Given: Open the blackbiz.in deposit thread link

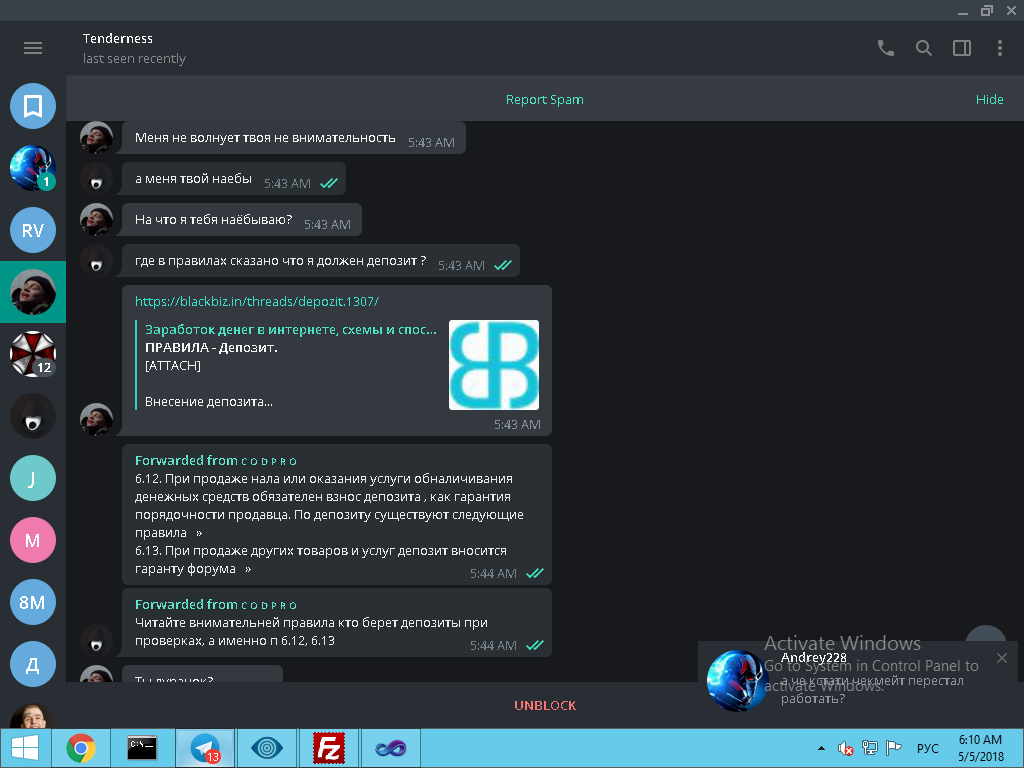Looking at the screenshot, I should (257, 301).
